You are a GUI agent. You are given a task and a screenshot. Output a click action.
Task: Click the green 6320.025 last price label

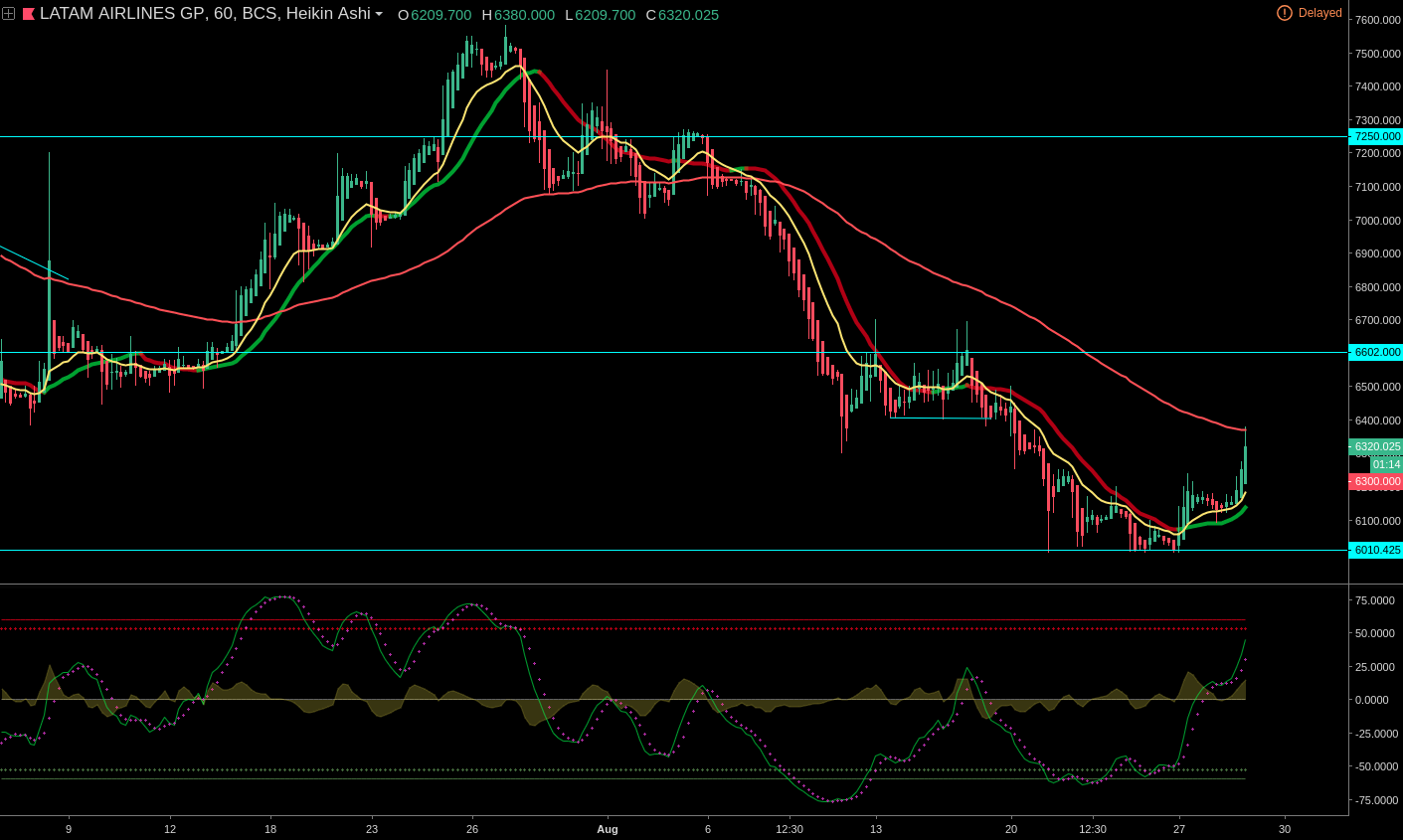(x=1375, y=446)
